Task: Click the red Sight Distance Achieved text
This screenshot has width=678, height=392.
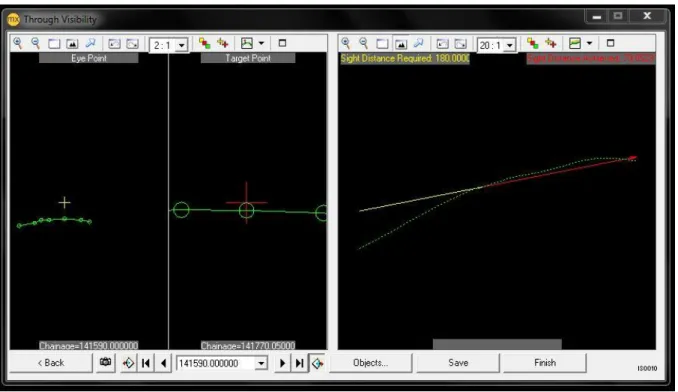Action: click(591, 58)
